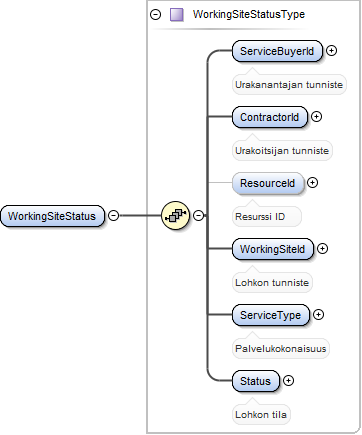Image resolution: width=362 pixels, height=435 pixels.
Task: Expand the ContractorId element
Action: [x=316, y=117]
